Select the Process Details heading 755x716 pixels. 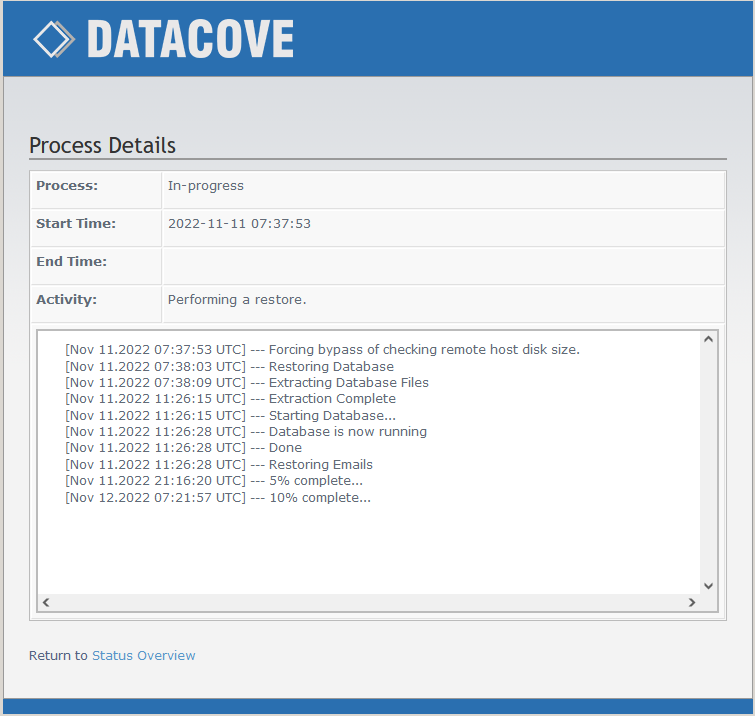pos(103,145)
